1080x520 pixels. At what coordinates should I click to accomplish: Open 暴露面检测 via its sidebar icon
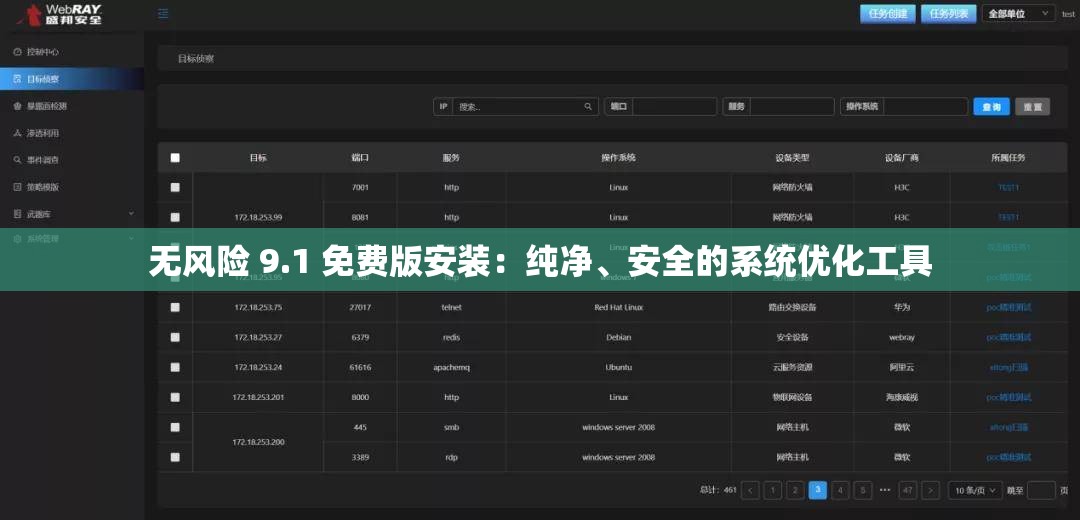pyautogui.click(x=17, y=106)
